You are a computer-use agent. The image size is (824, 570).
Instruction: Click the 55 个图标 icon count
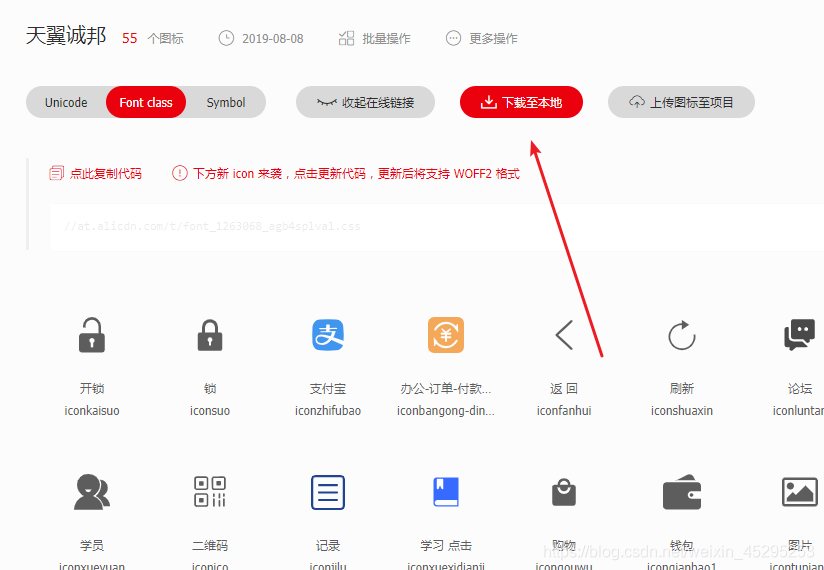pyautogui.click(x=153, y=38)
